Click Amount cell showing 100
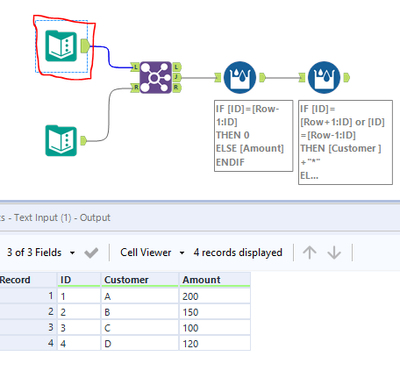Image resolution: width=400 pixels, height=384 pixels. [x=215, y=328]
